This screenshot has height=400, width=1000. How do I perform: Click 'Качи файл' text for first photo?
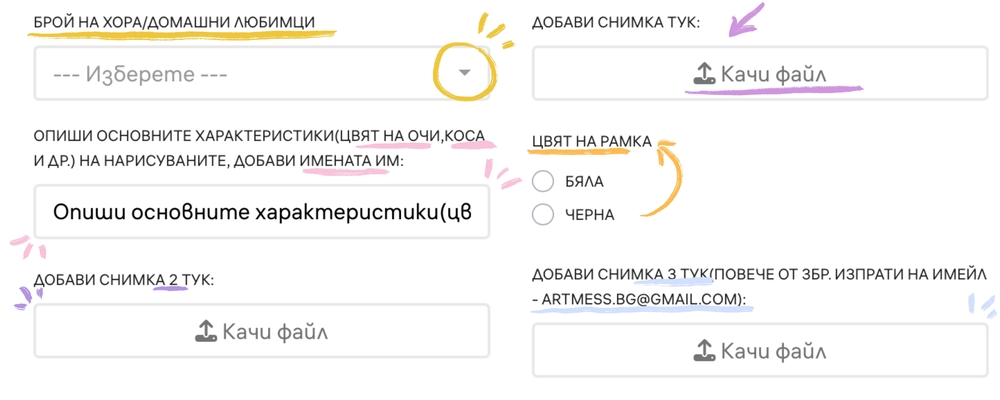[774, 75]
